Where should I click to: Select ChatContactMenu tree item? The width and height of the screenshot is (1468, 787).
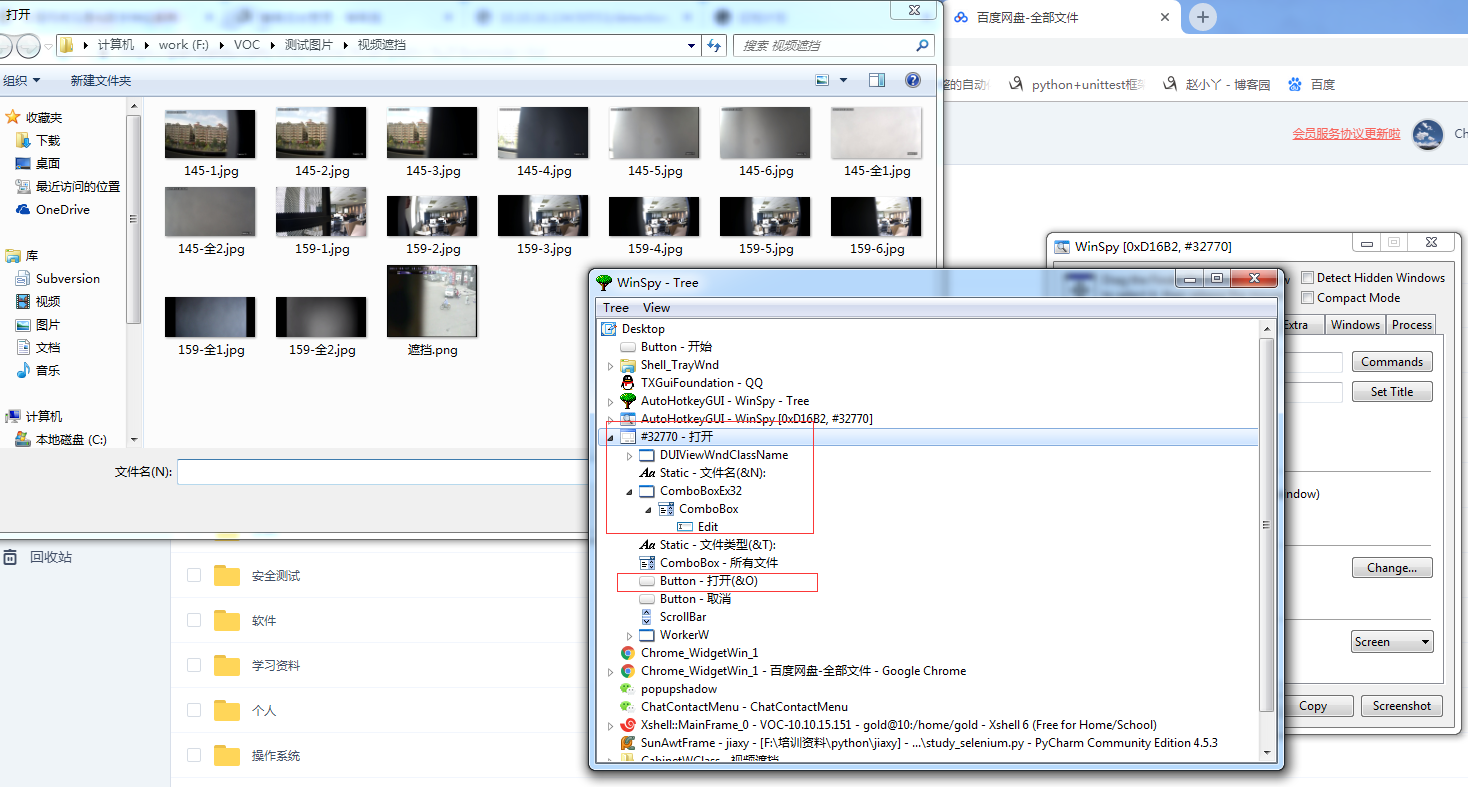pyautogui.click(x=744, y=707)
